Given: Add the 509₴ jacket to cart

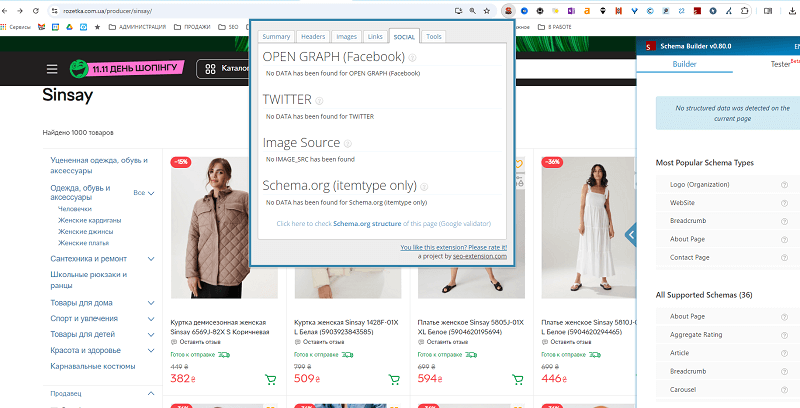Looking at the screenshot, I should pos(394,379).
